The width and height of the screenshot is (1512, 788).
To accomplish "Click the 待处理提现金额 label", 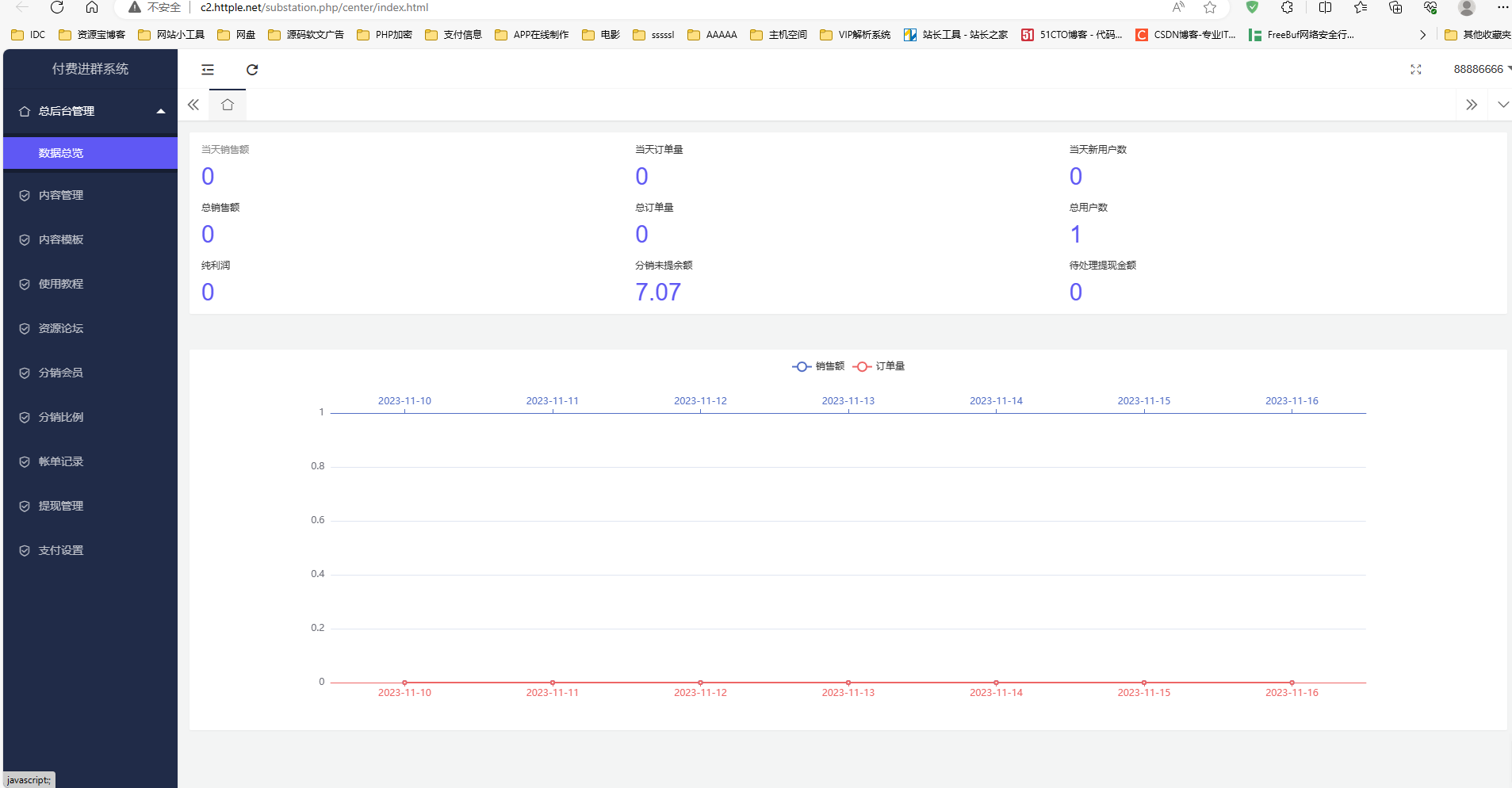I will (1103, 265).
